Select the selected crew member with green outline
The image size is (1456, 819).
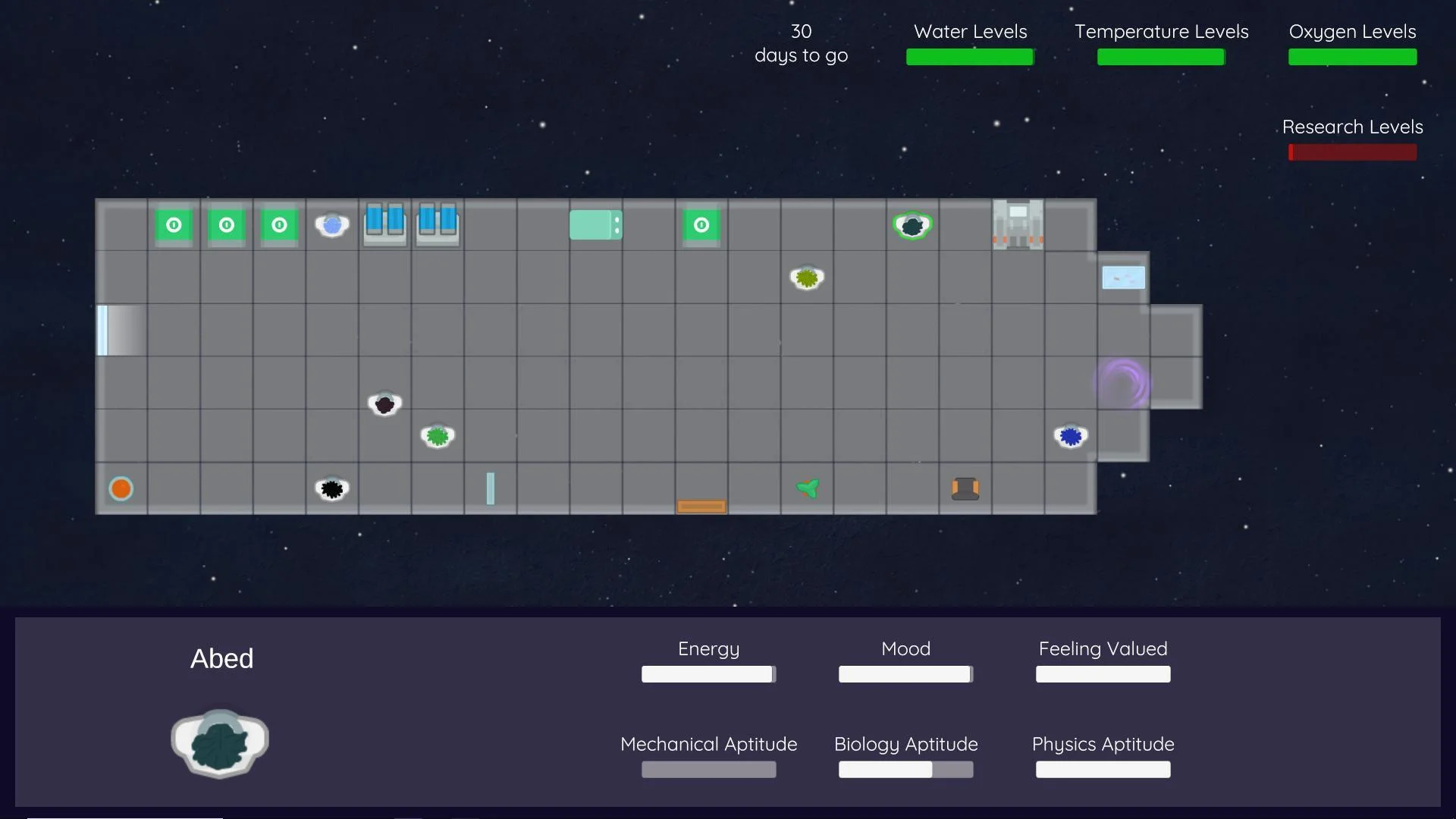[912, 225]
